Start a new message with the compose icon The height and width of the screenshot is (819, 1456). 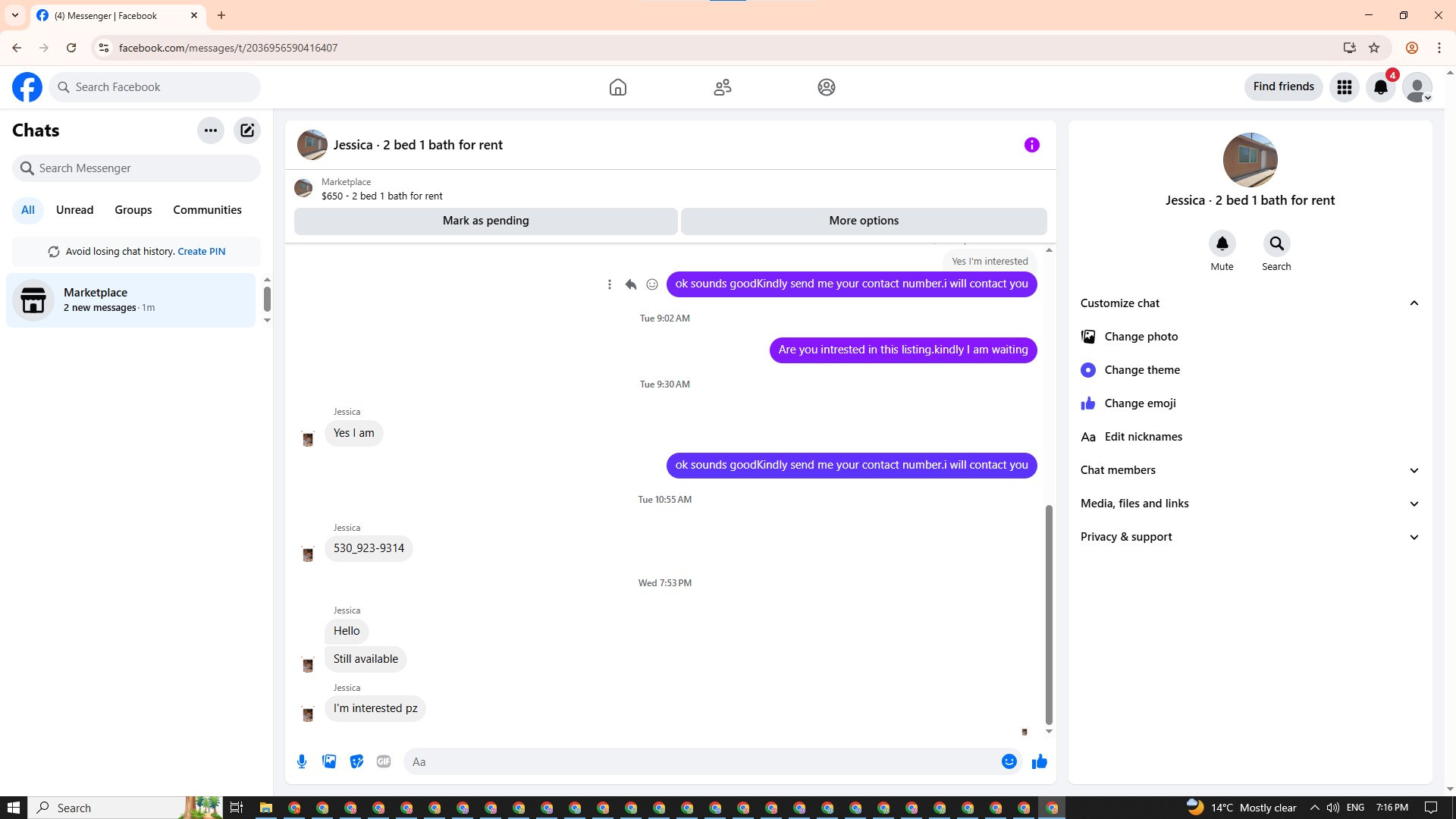(x=247, y=130)
